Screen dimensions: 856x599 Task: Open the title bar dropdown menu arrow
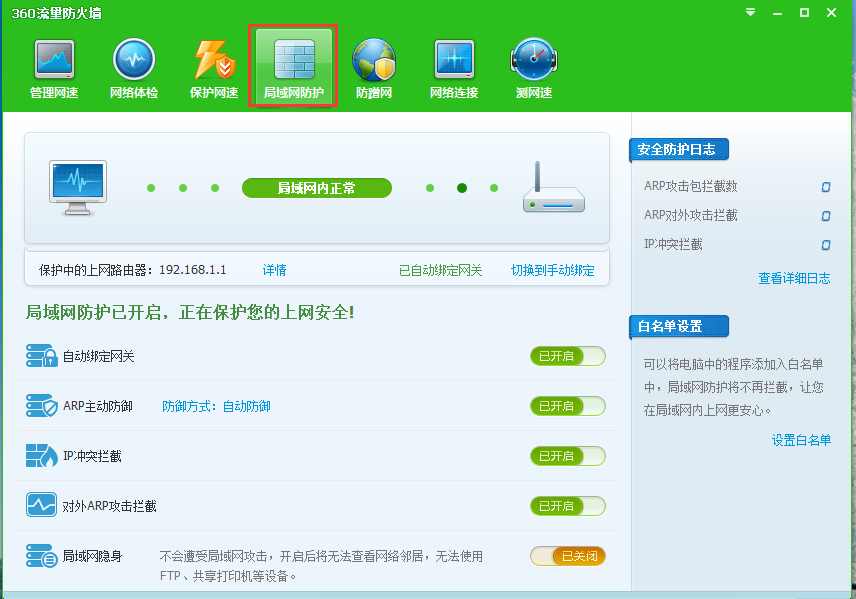751,12
